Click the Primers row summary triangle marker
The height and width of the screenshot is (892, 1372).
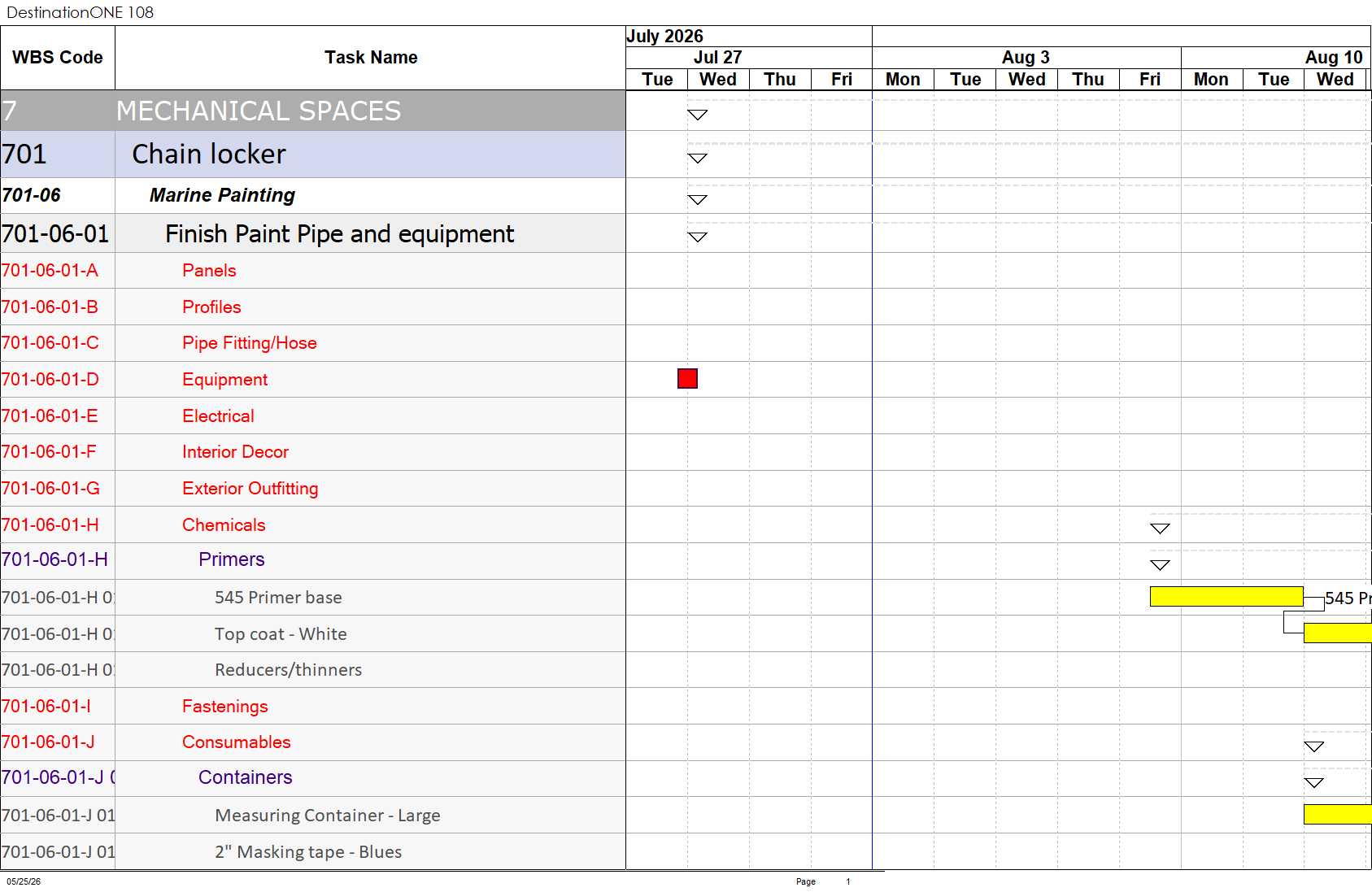pos(1161,565)
